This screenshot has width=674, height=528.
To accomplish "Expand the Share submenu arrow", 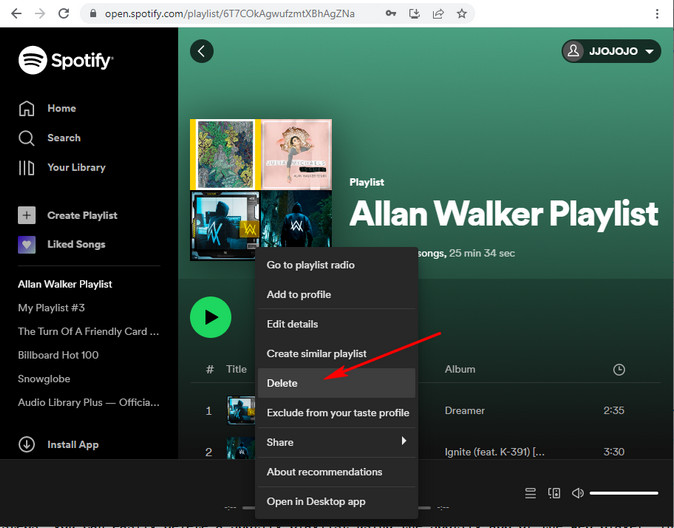I will pos(404,441).
